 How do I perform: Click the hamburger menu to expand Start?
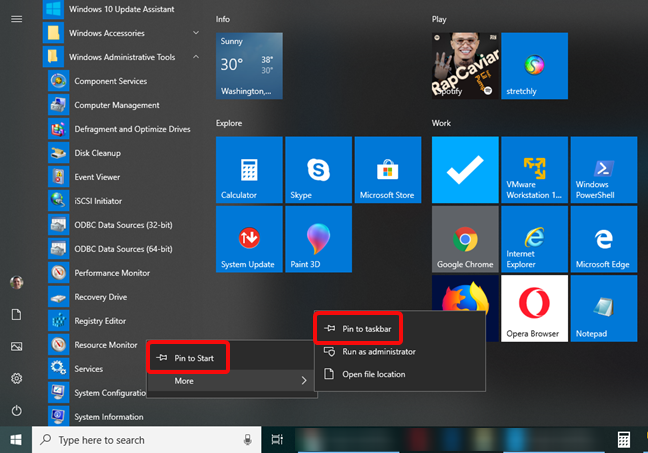(x=16, y=18)
